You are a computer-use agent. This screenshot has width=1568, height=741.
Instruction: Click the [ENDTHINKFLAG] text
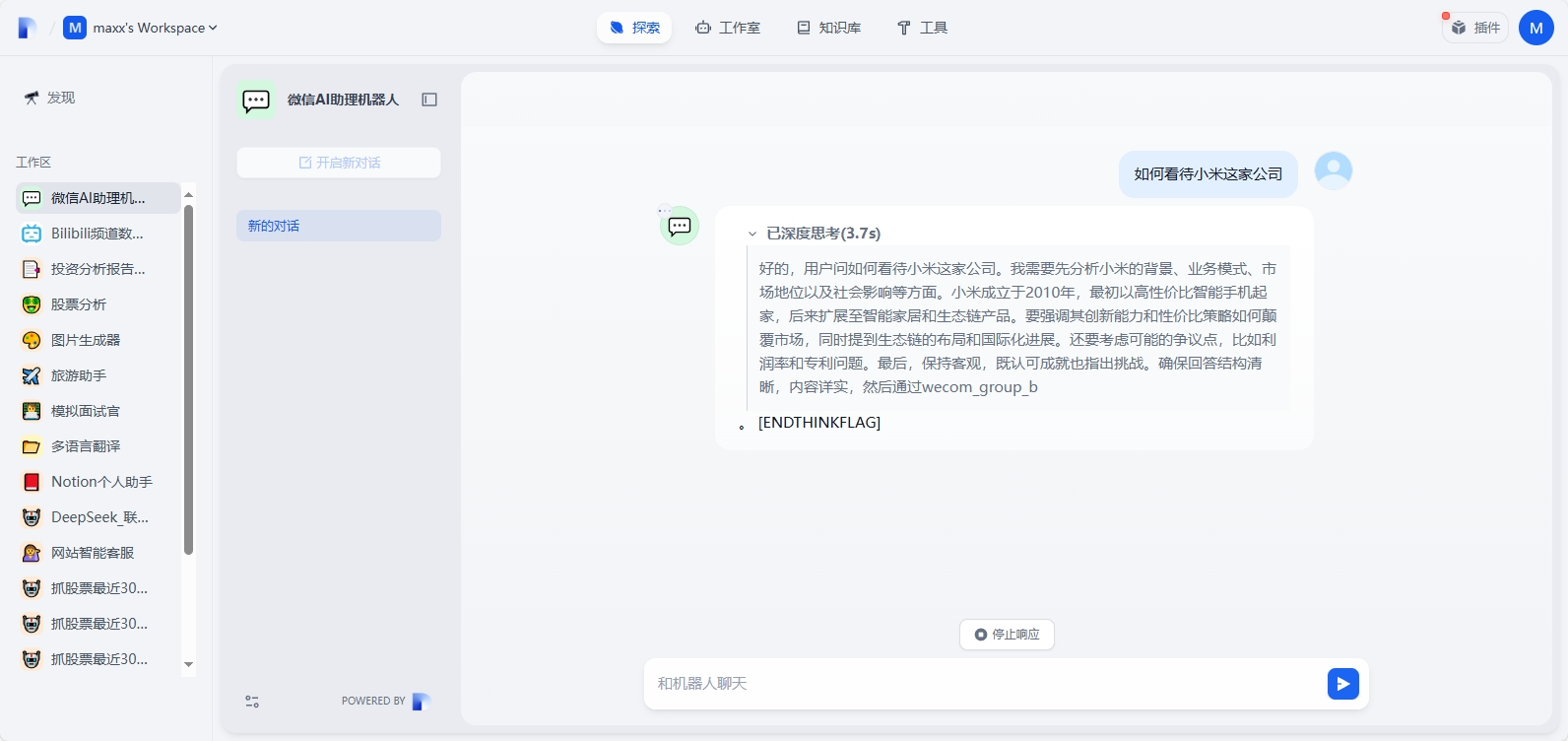point(819,423)
